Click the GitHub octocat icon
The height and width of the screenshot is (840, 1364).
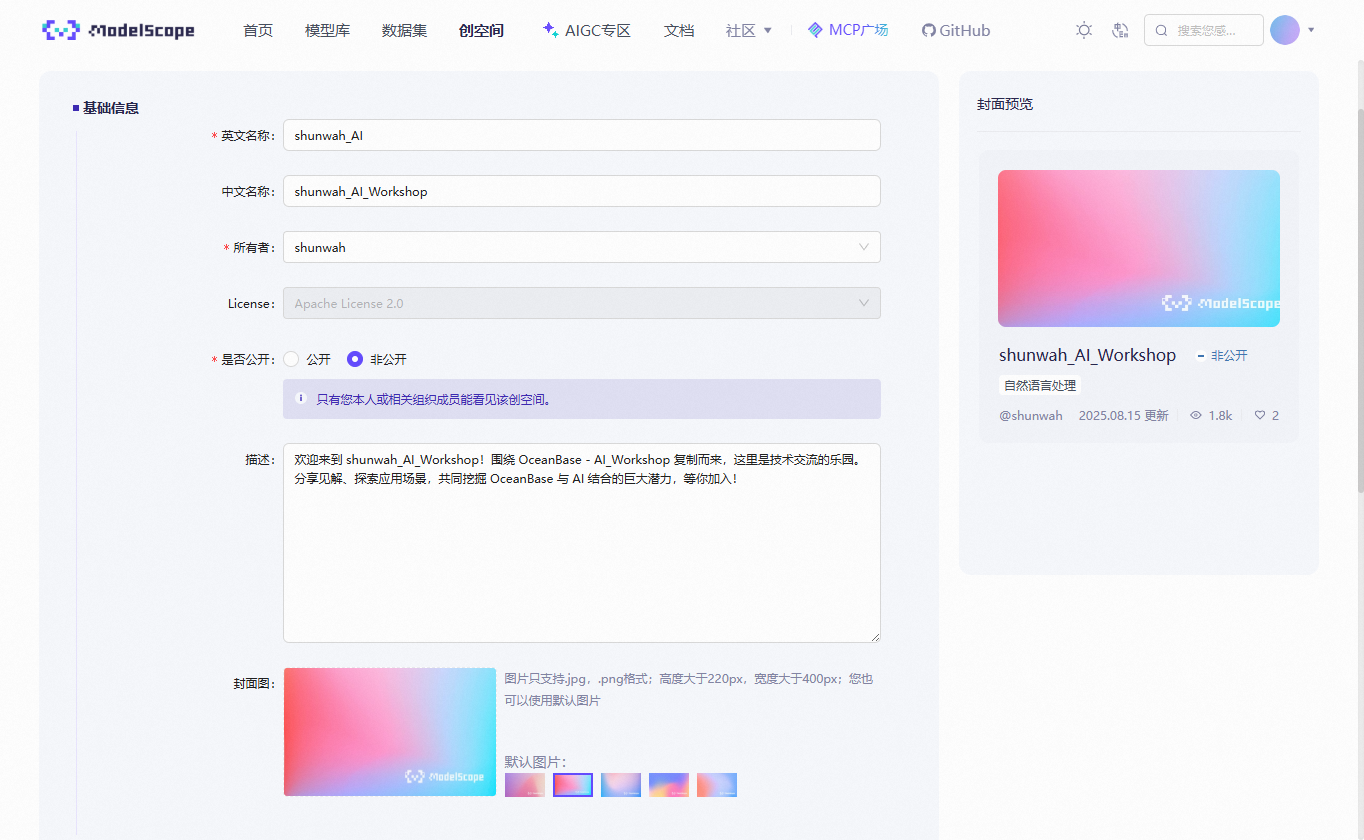(929, 30)
